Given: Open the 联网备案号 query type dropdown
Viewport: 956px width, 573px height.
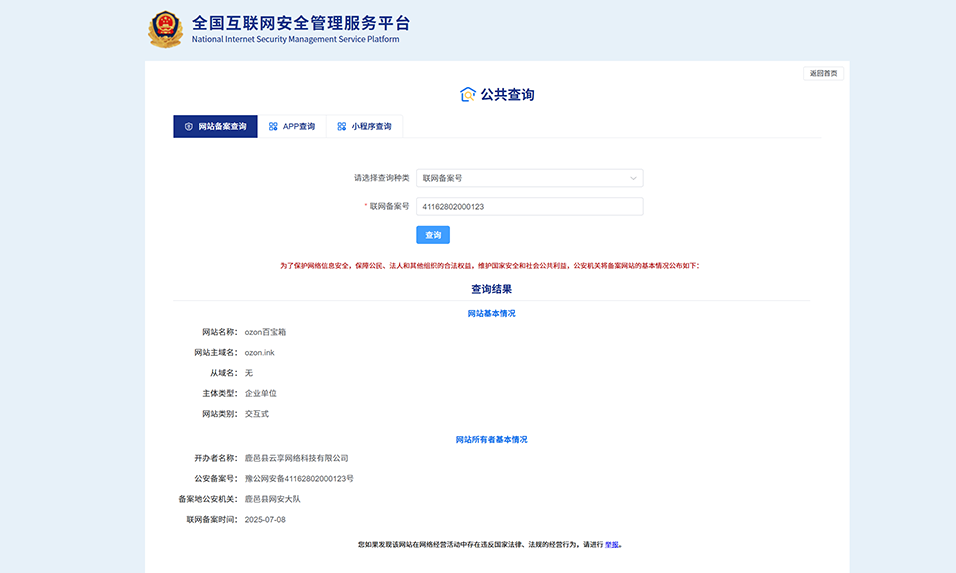Looking at the screenshot, I should [x=529, y=178].
